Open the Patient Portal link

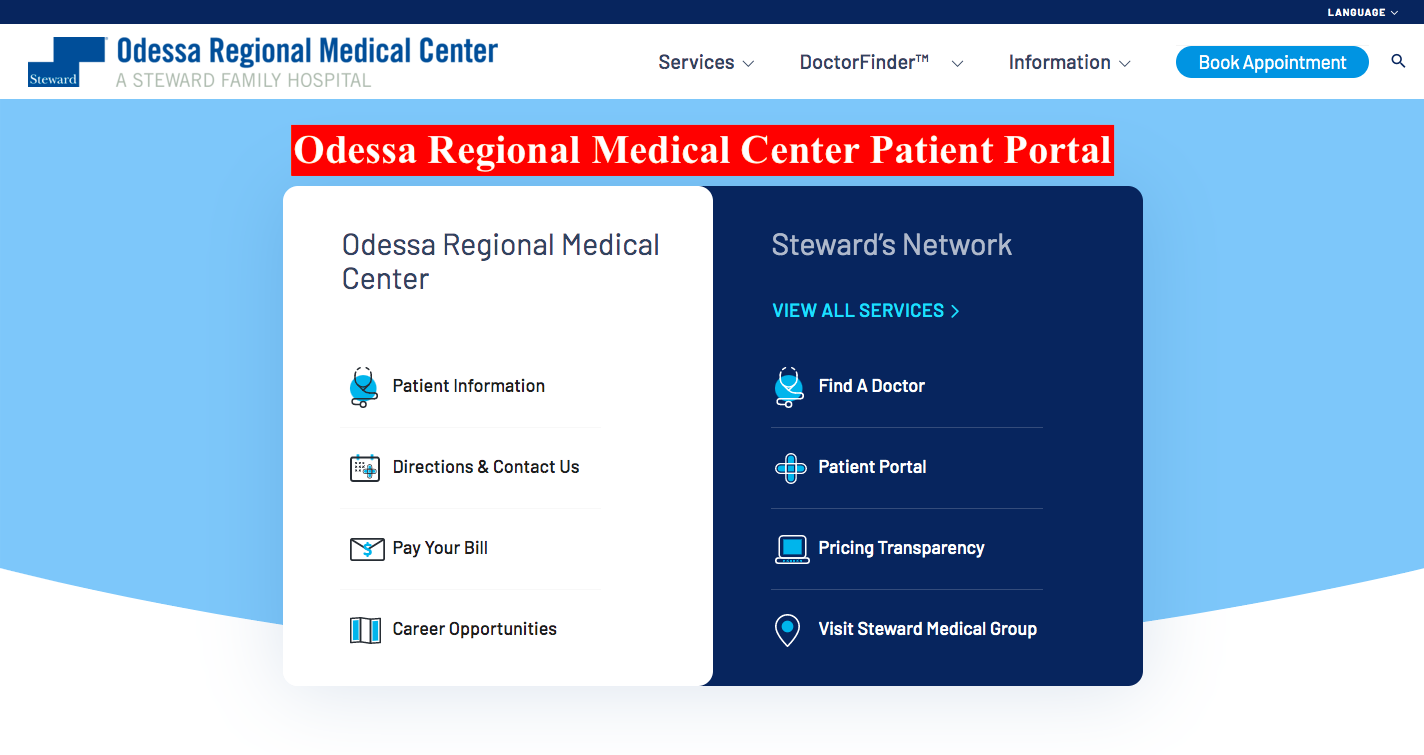[x=872, y=467]
